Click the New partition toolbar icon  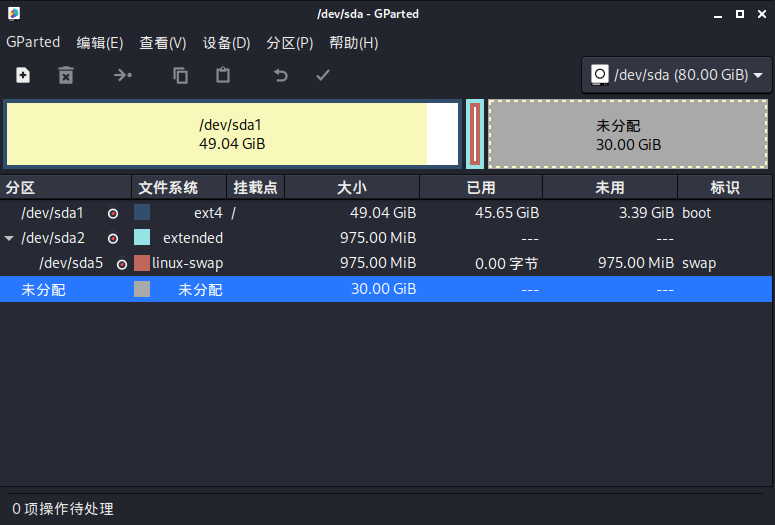coord(23,76)
